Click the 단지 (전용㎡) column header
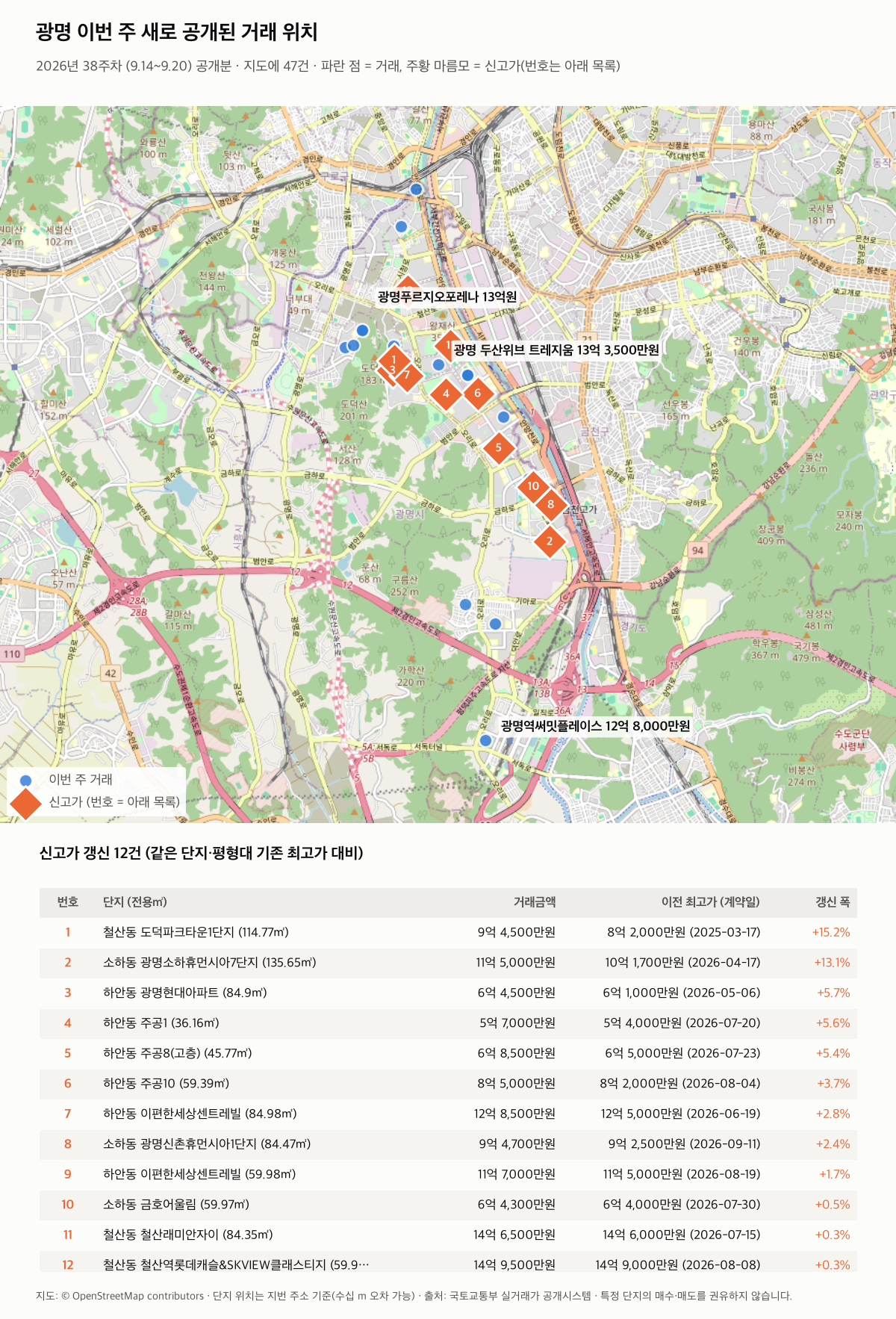The image size is (896, 1319). pyautogui.click(x=135, y=902)
